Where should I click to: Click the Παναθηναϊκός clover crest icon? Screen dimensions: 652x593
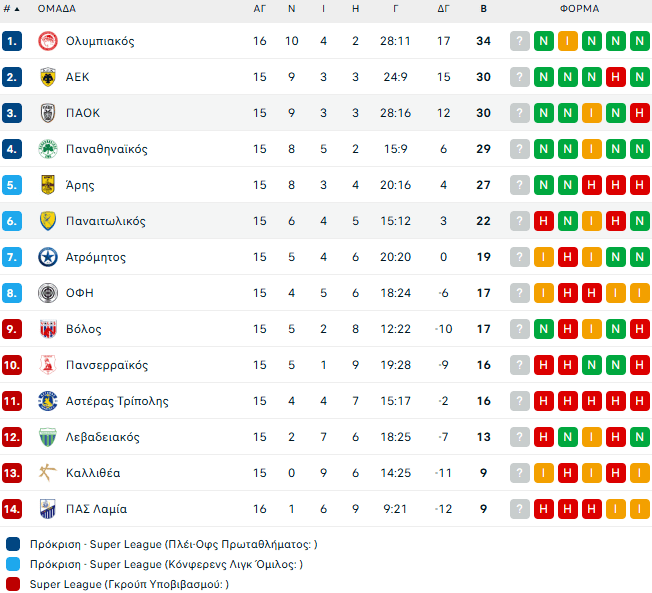(46, 149)
